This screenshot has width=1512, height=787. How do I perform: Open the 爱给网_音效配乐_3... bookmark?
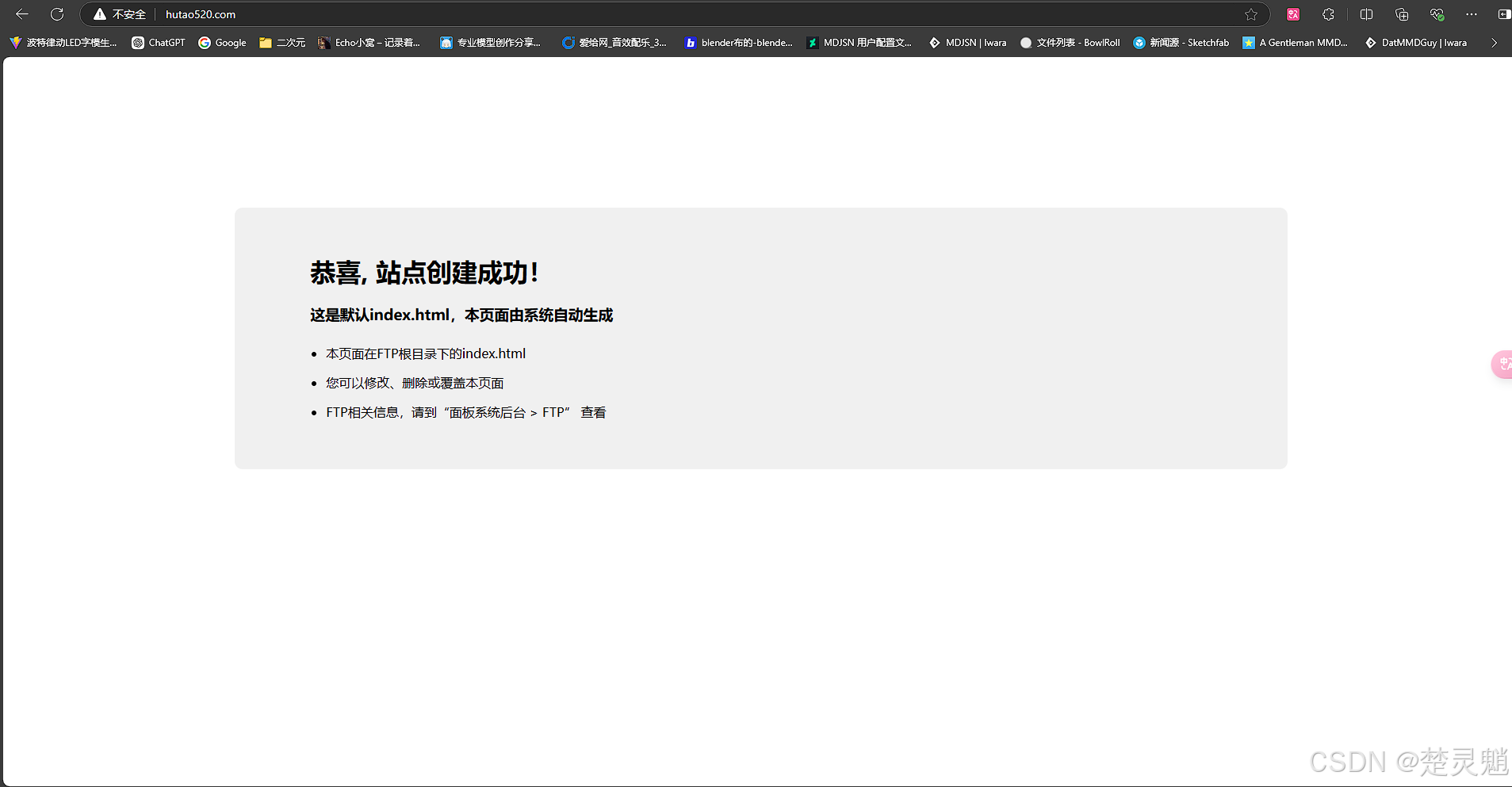[x=614, y=43]
